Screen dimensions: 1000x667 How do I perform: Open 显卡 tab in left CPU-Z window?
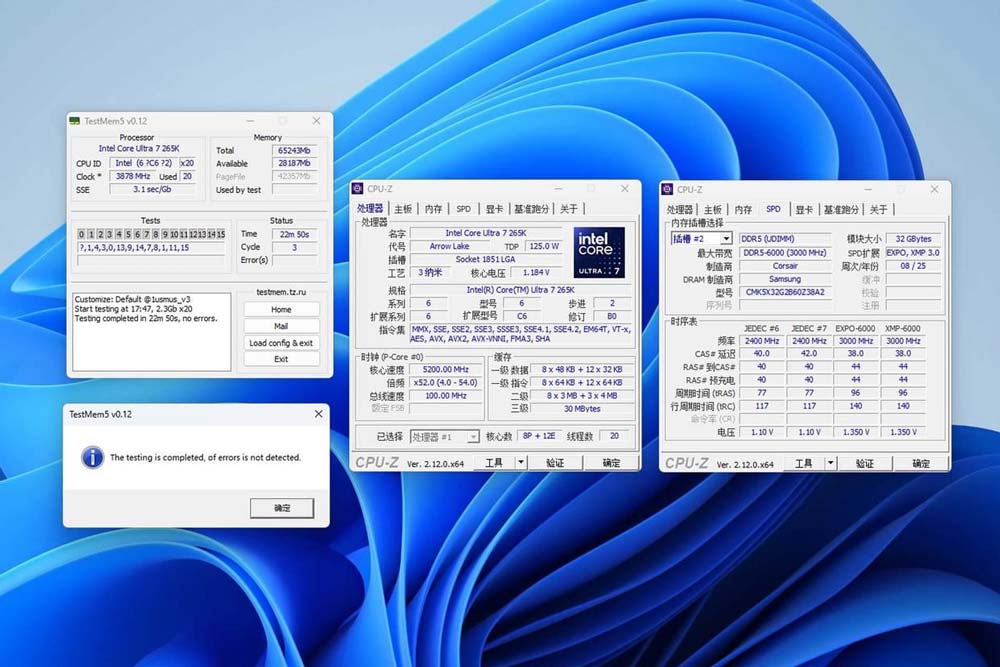pos(494,209)
